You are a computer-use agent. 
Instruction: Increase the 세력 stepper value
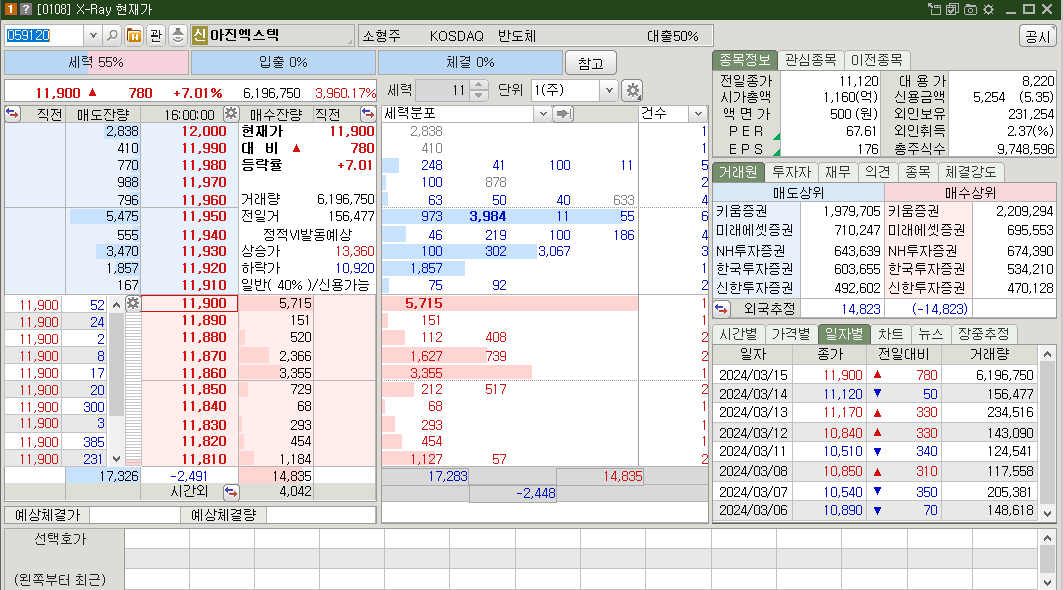click(x=478, y=85)
